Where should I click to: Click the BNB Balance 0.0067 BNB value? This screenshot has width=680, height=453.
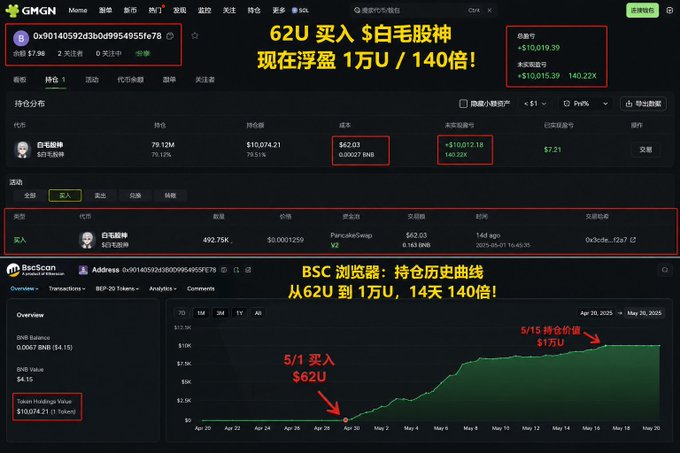(44, 348)
